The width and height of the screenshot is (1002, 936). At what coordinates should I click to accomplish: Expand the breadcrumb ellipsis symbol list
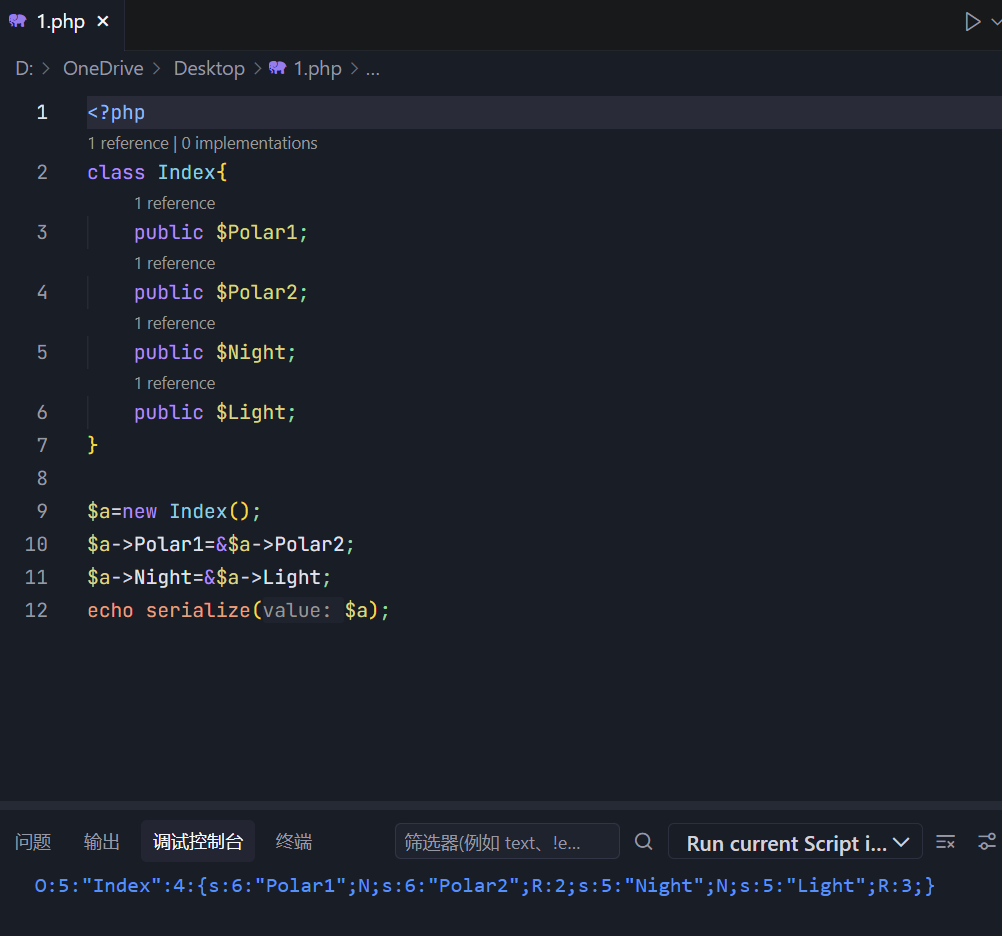pos(372,69)
